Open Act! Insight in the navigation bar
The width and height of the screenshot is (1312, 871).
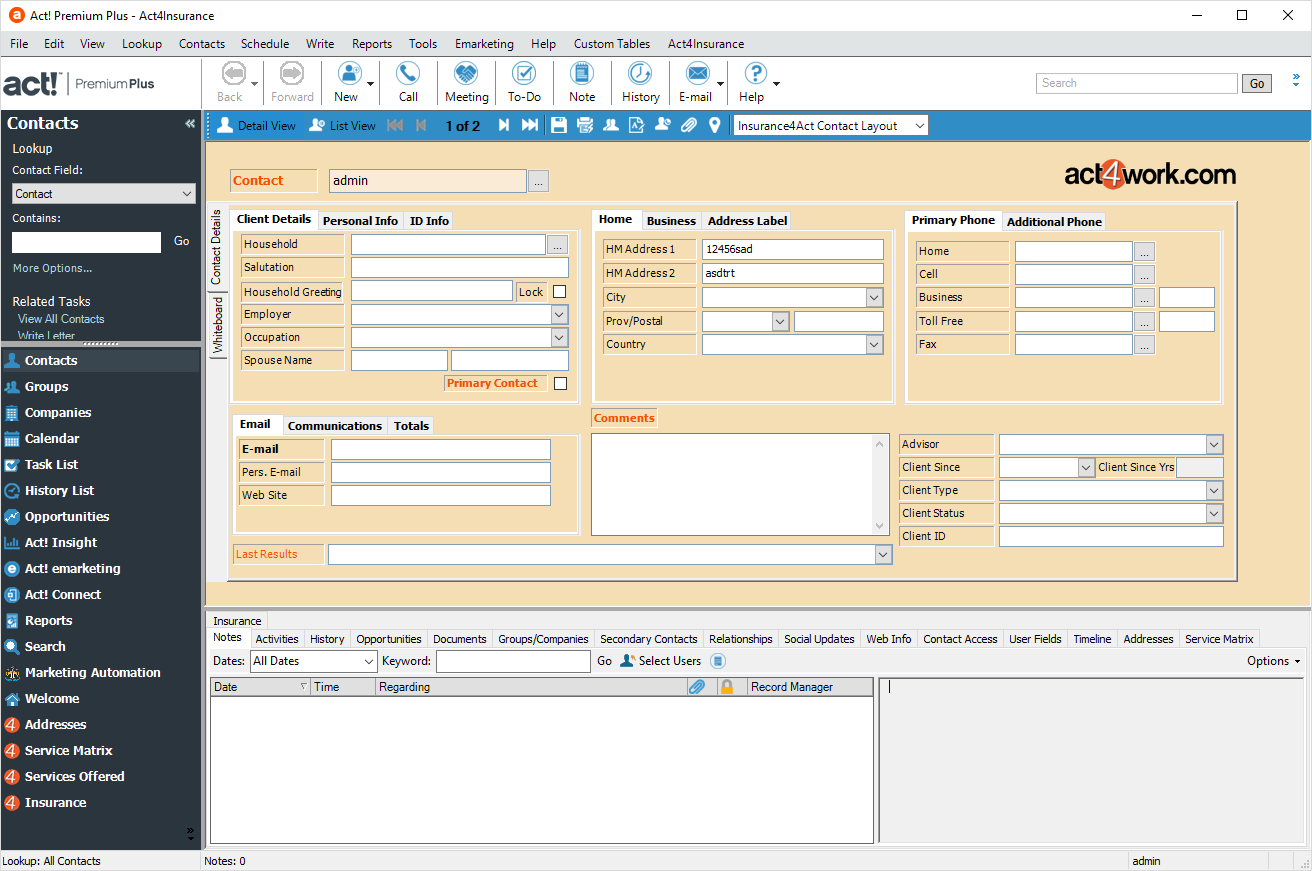point(61,542)
